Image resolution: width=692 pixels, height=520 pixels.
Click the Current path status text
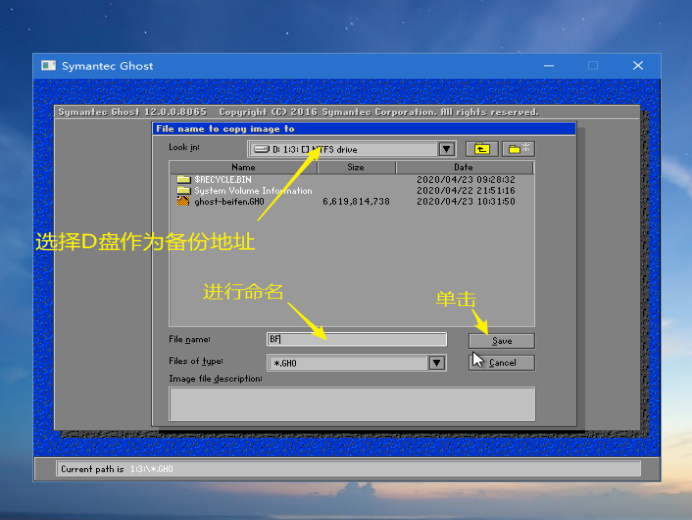point(117,469)
